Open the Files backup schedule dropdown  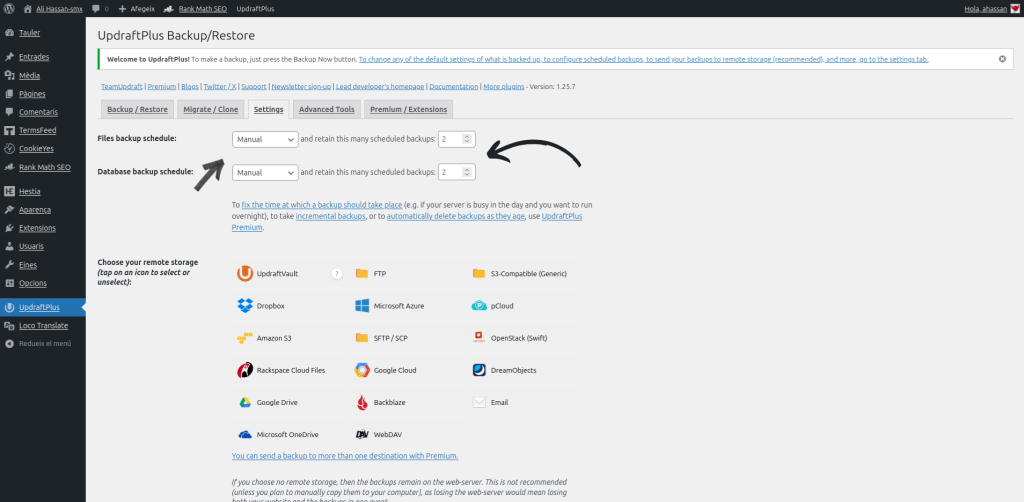265,139
